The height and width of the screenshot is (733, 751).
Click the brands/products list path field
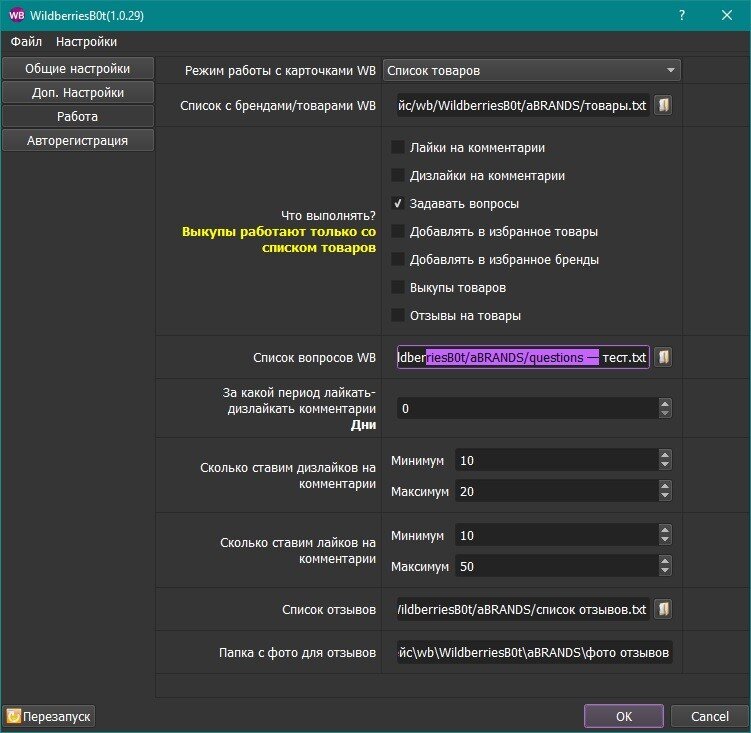coord(523,105)
